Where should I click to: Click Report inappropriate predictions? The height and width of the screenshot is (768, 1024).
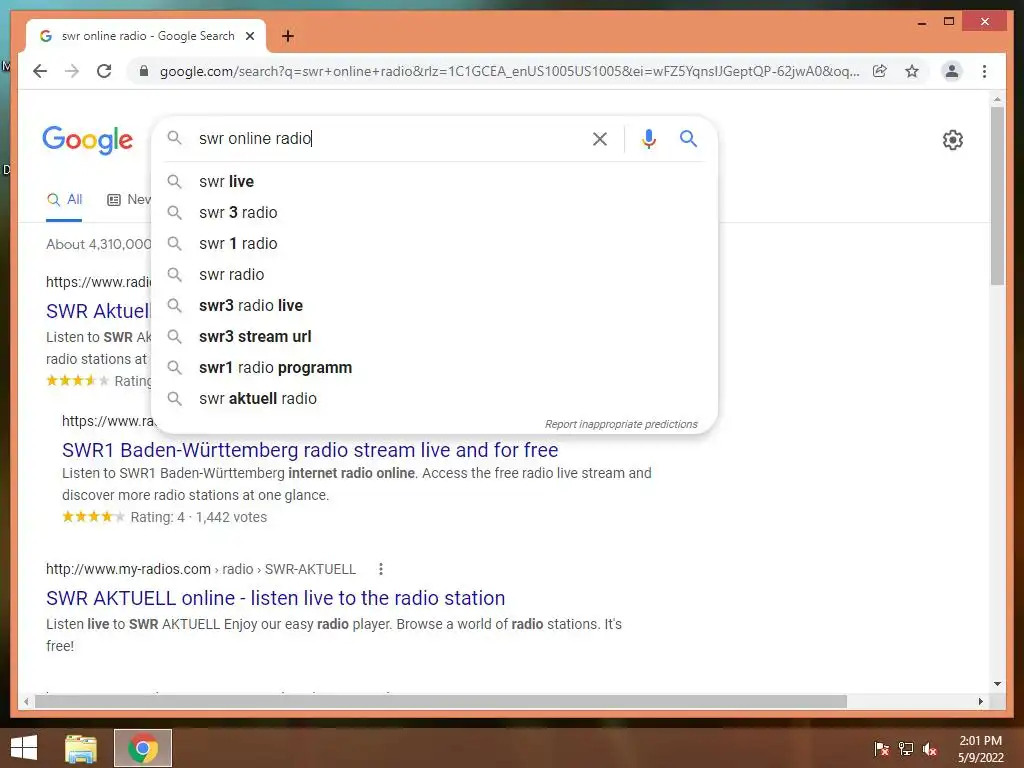point(621,424)
